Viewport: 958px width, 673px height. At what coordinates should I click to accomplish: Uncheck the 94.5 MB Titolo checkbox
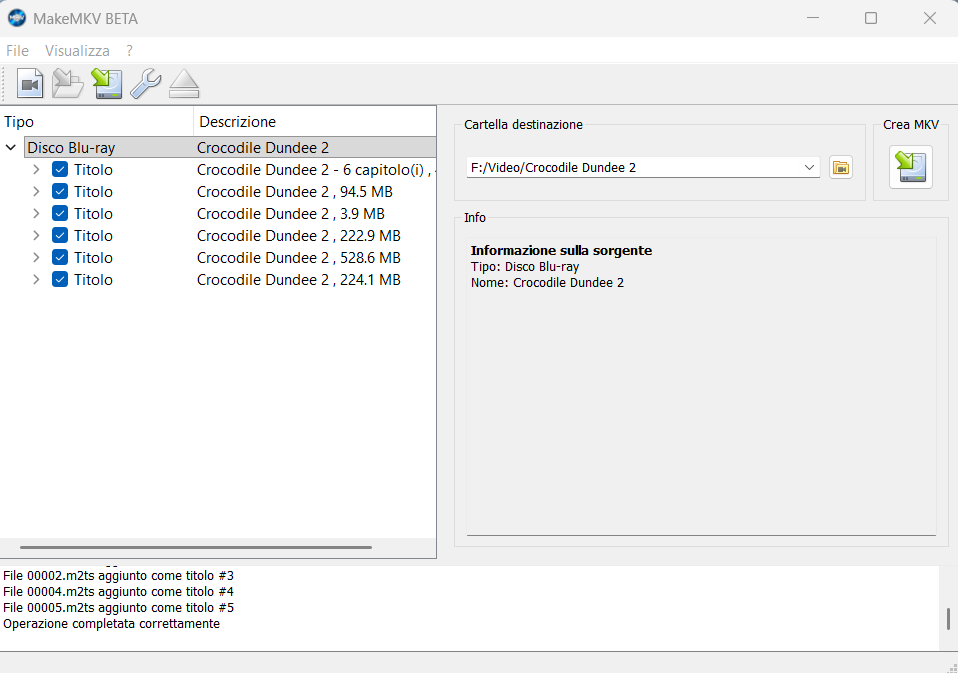click(60, 192)
